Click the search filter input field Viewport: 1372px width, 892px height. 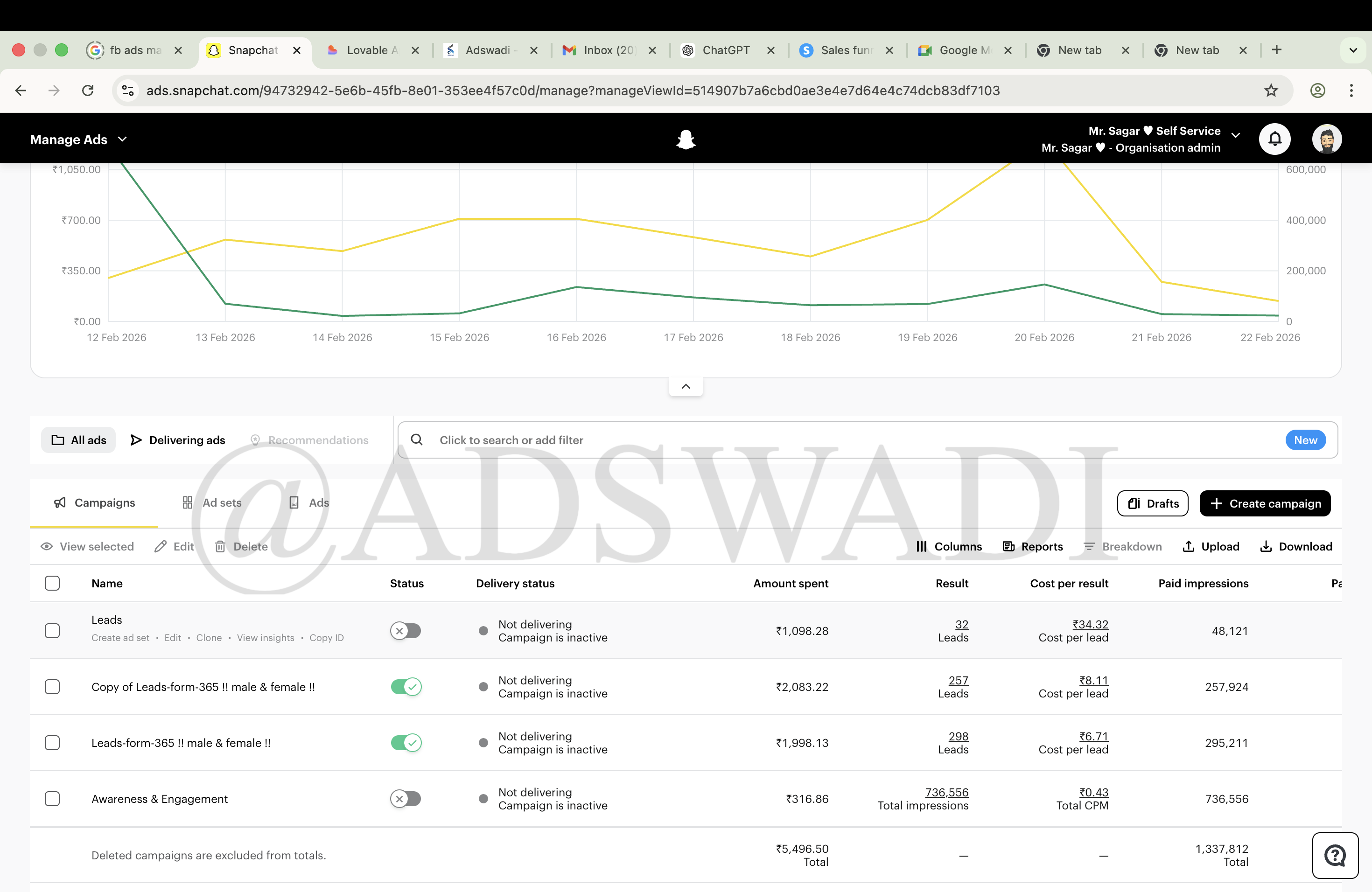(634, 439)
